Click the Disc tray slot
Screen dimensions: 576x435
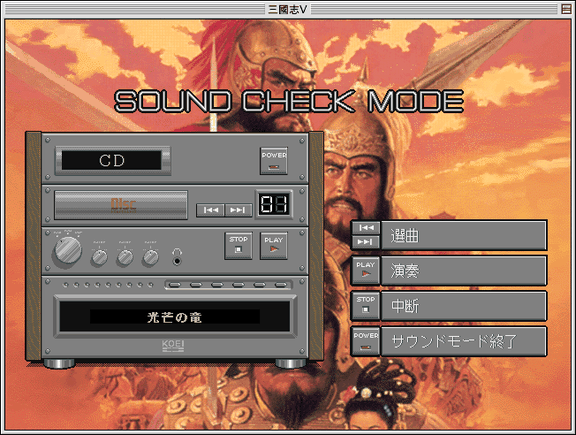pos(121,205)
